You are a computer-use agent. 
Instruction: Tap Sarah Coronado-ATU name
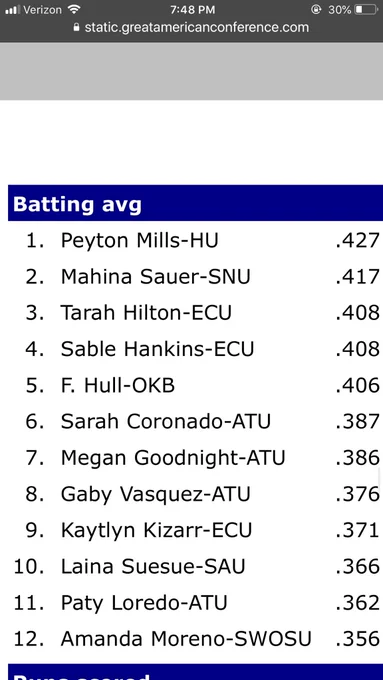click(x=166, y=422)
